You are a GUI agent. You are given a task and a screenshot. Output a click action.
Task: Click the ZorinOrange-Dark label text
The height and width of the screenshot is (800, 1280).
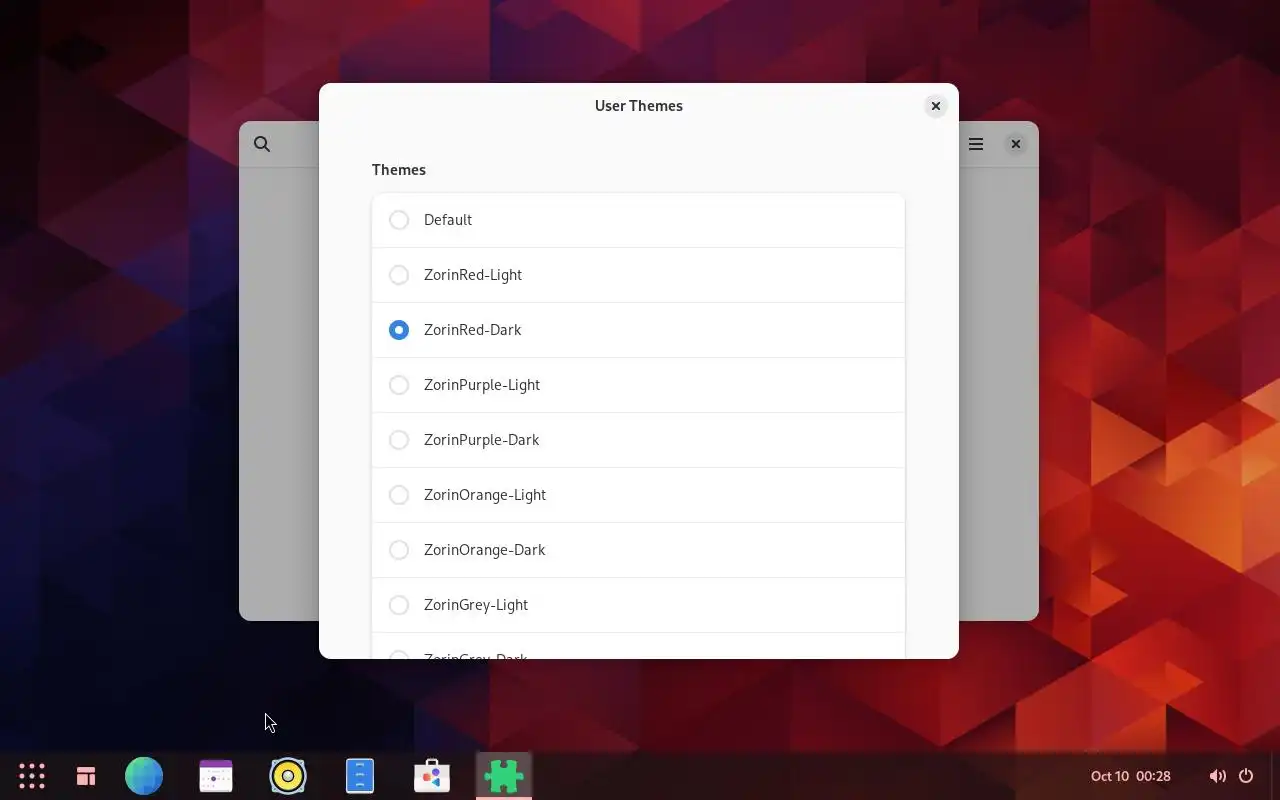click(484, 550)
